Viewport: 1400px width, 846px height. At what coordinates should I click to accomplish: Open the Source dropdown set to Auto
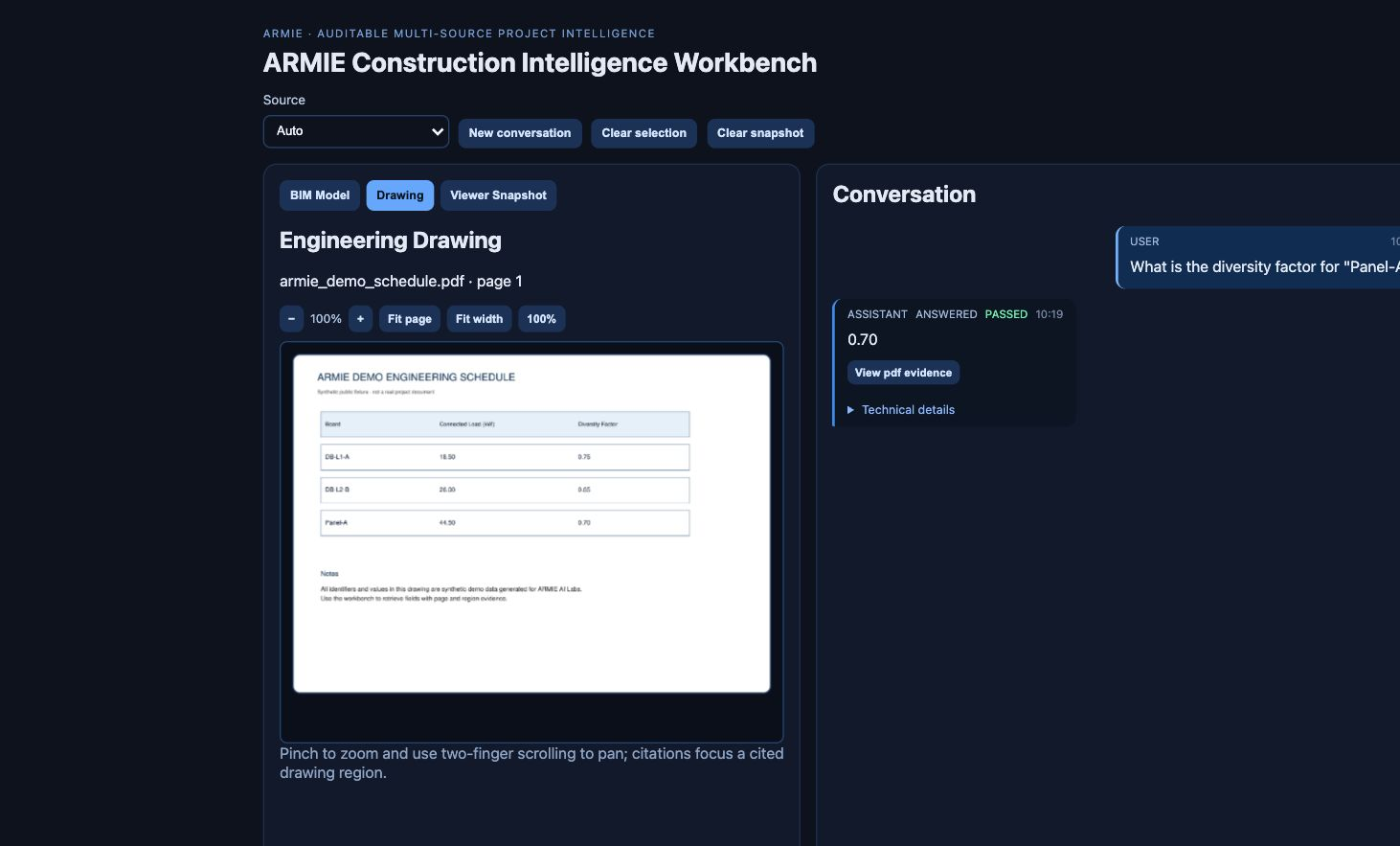[x=356, y=131]
